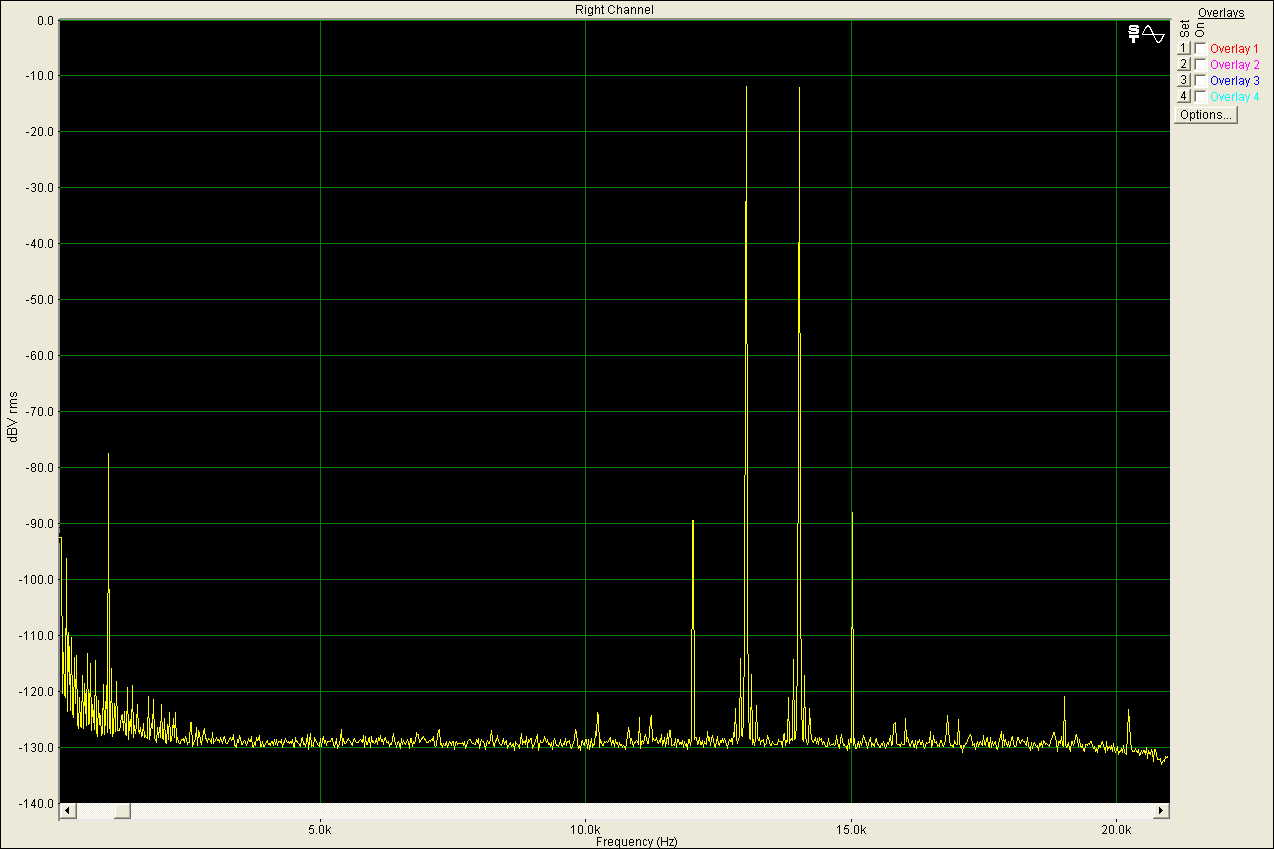Click the 15.0k frequency tick label

click(x=851, y=830)
